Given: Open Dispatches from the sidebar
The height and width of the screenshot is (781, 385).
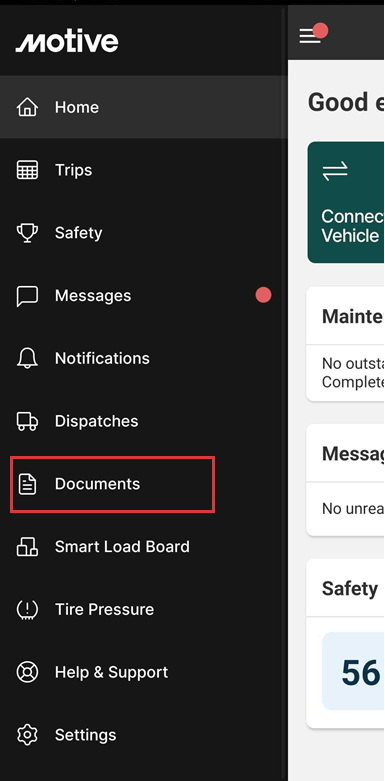Looking at the screenshot, I should pyautogui.click(x=143, y=421).
